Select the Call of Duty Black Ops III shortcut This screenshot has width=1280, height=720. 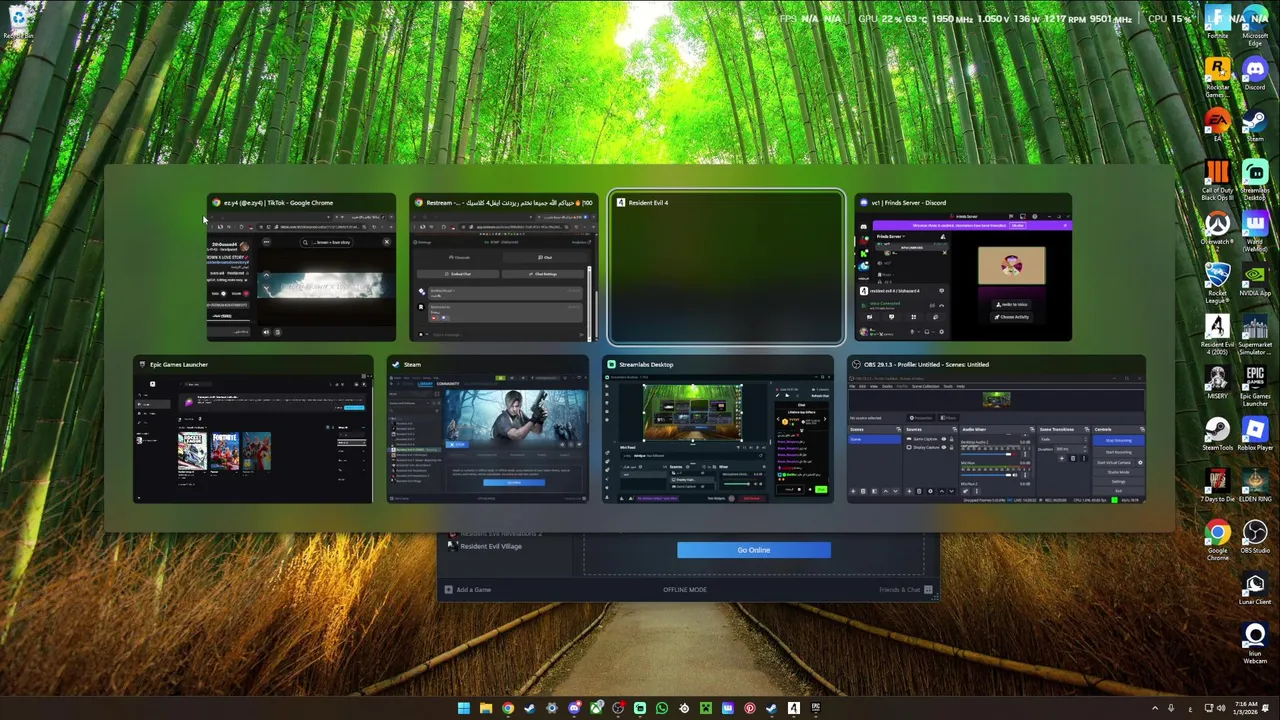pyautogui.click(x=1217, y=180)
